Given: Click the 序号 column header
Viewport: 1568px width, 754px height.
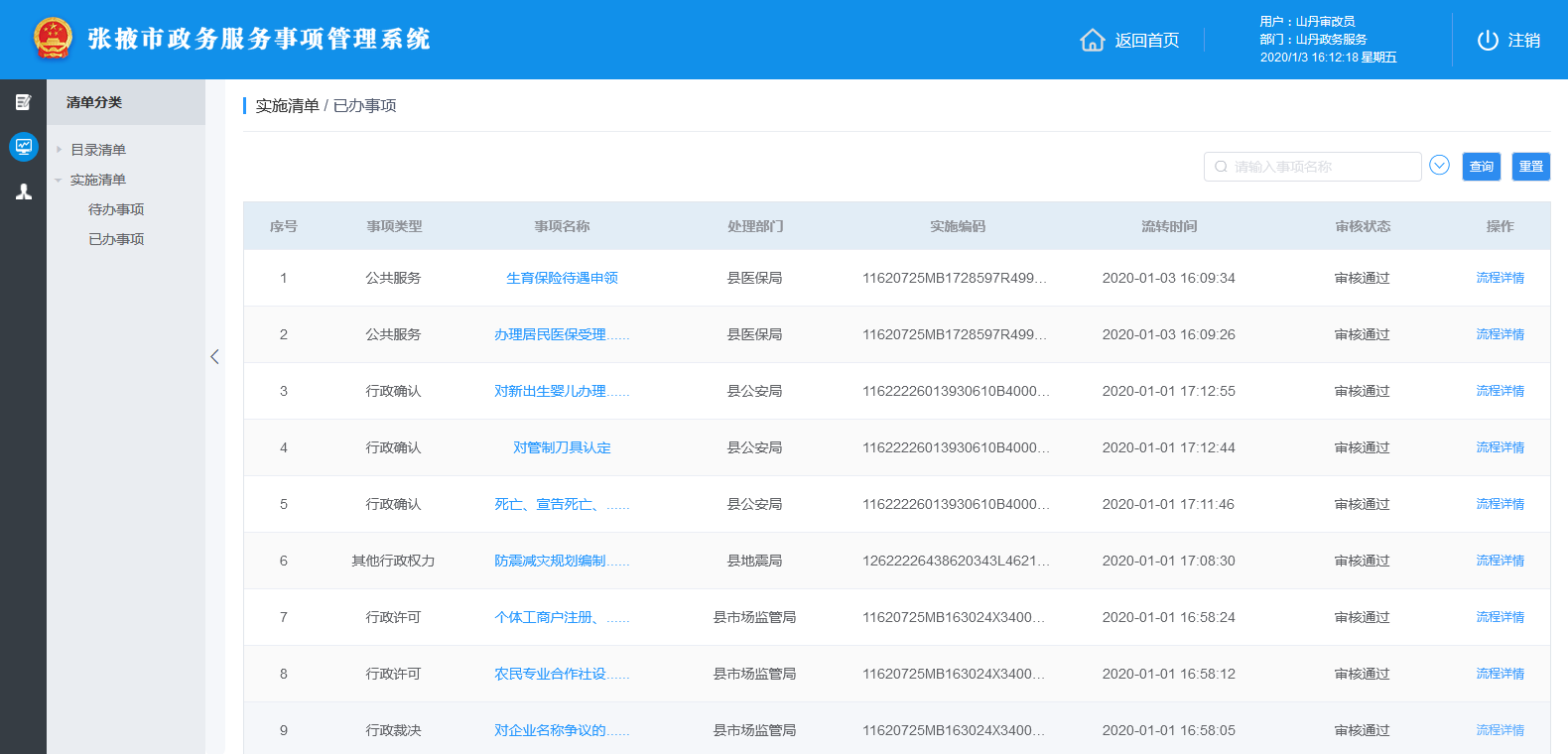Looking at the screenshot, I should click(x=284, y=226).
